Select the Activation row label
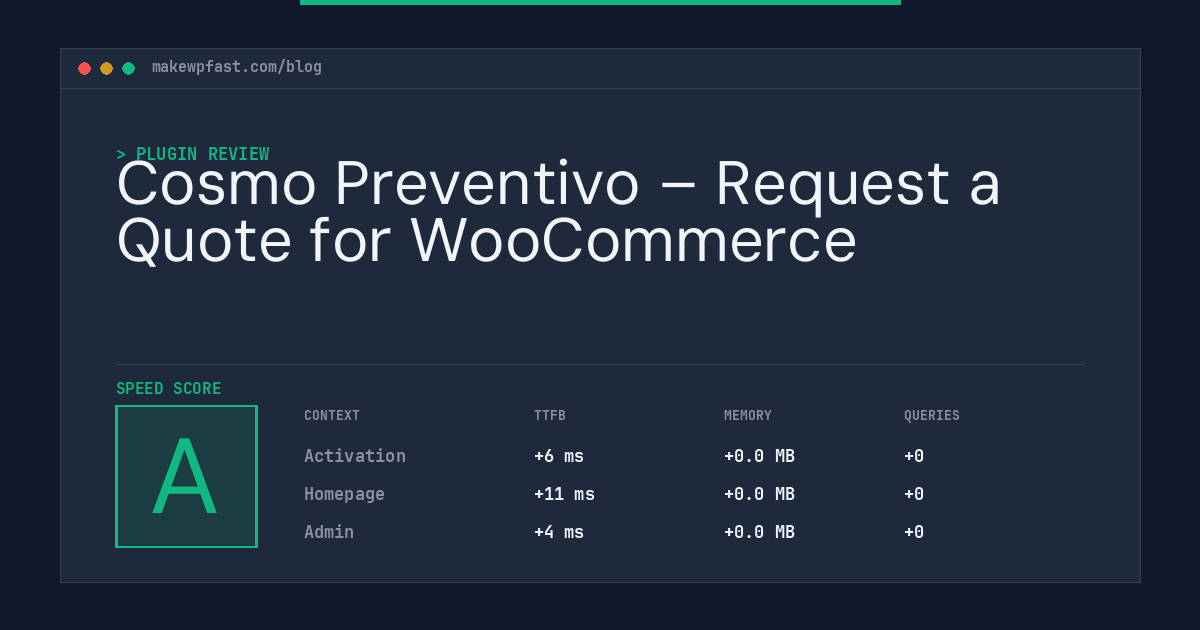This screenshot has height=630, width=1200. pyautogui.click(x=355, y=456)
